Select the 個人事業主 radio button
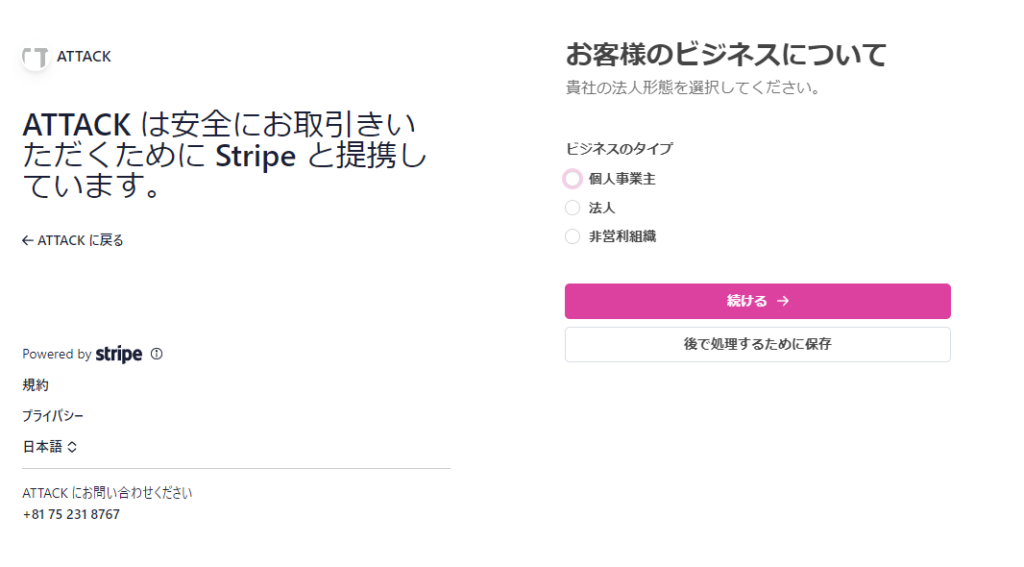 (572, 179)
